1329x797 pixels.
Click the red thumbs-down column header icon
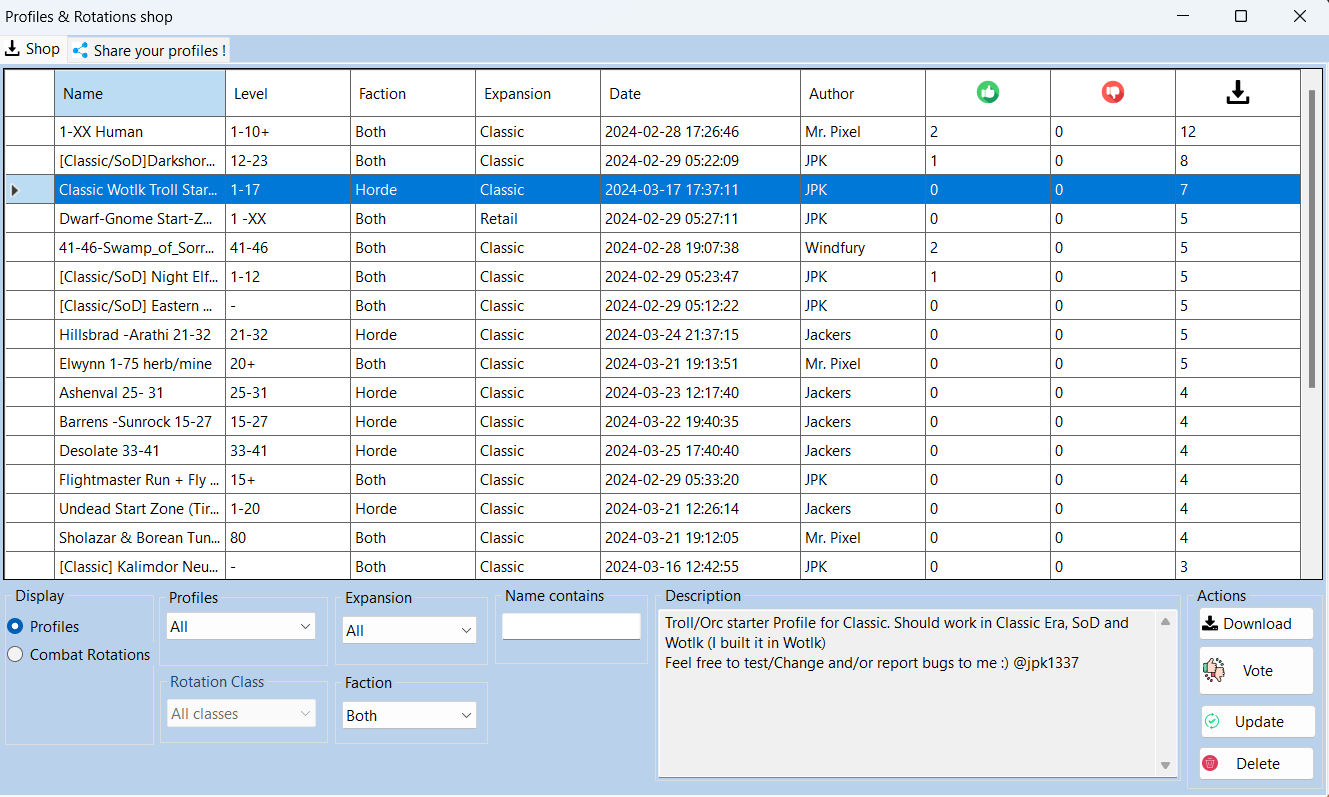coord(1112,93)
